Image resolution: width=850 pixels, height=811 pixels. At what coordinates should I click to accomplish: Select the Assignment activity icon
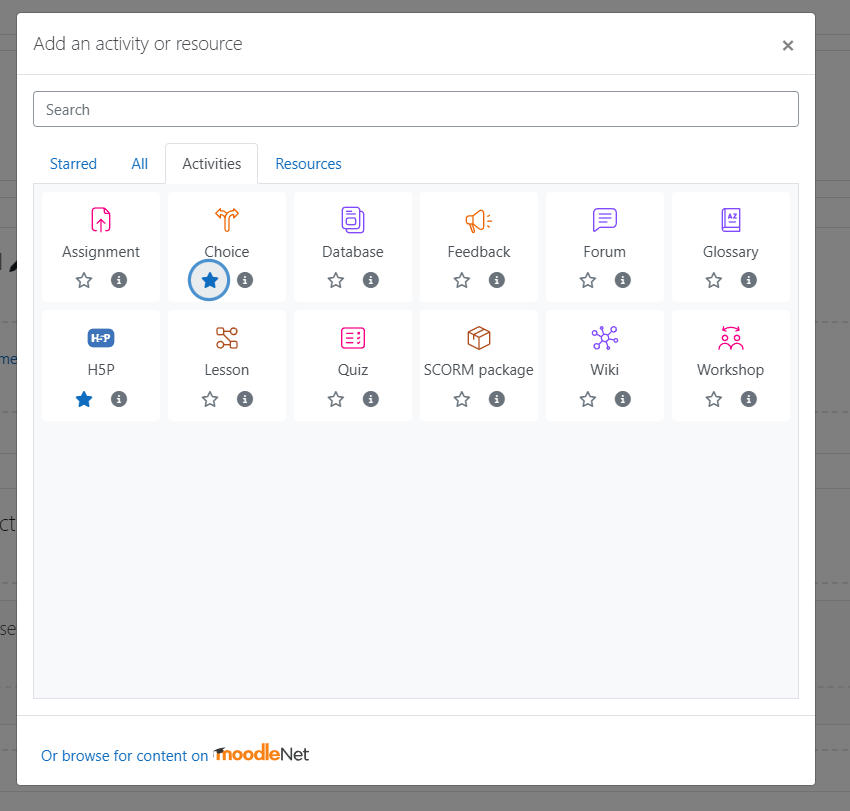coord(101,220)
